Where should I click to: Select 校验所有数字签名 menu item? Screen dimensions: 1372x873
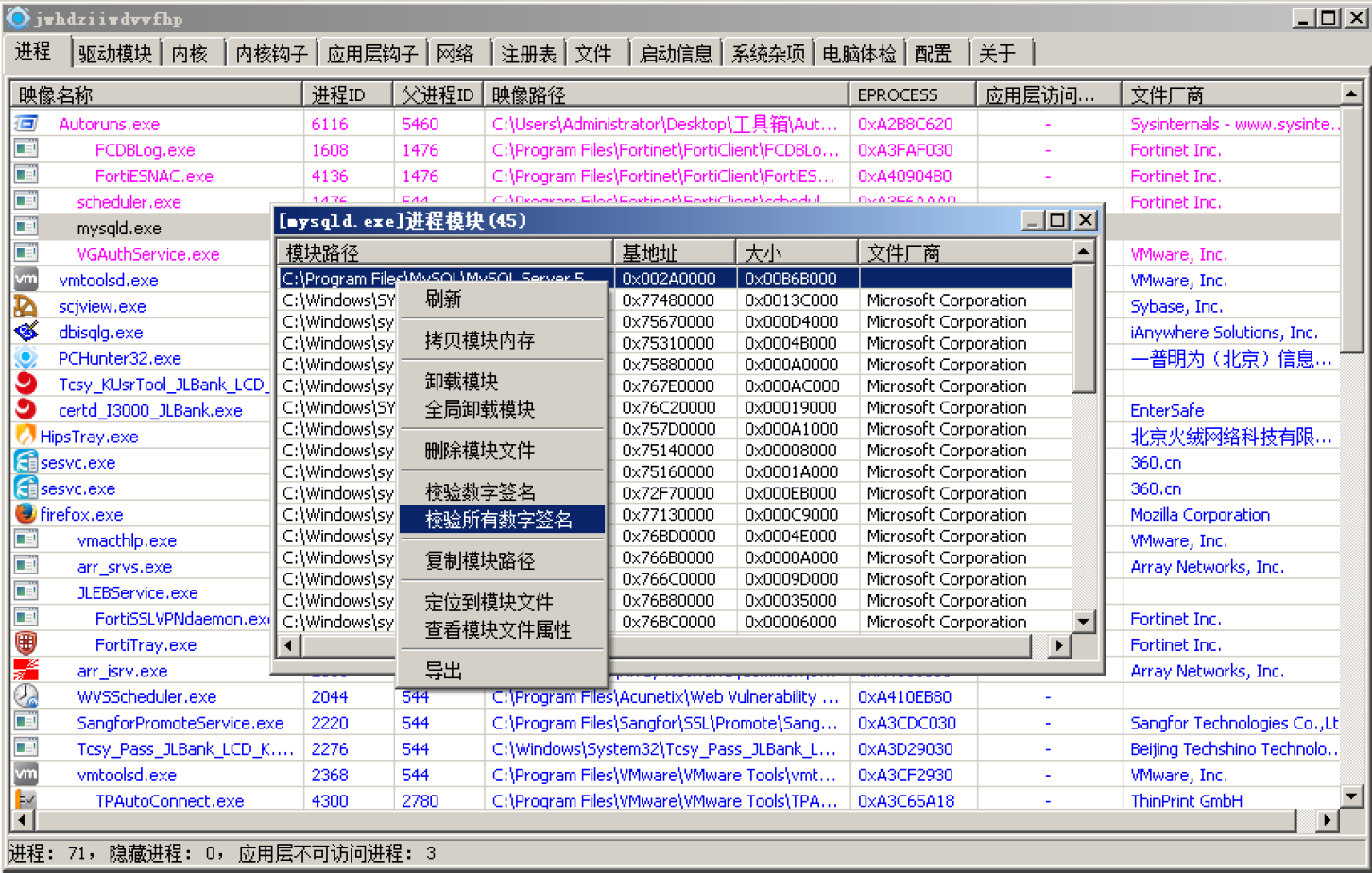click(x=502, y=520)
